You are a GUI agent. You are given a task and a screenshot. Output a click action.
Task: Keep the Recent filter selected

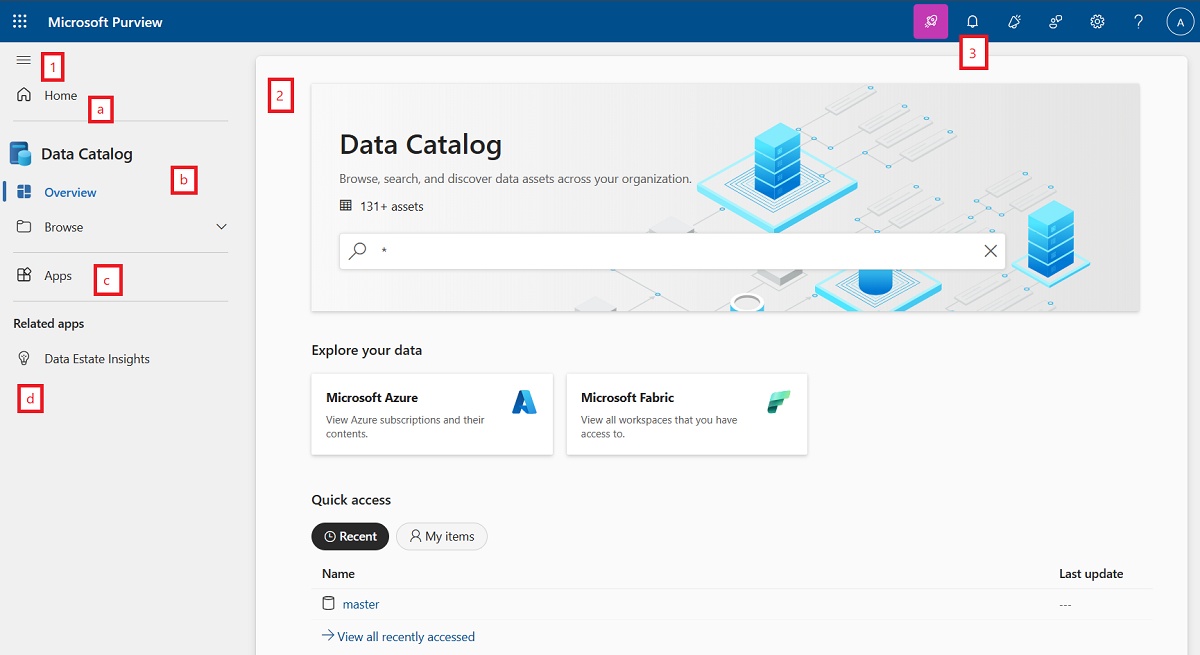pyautogui.click(x=350, y=536)
